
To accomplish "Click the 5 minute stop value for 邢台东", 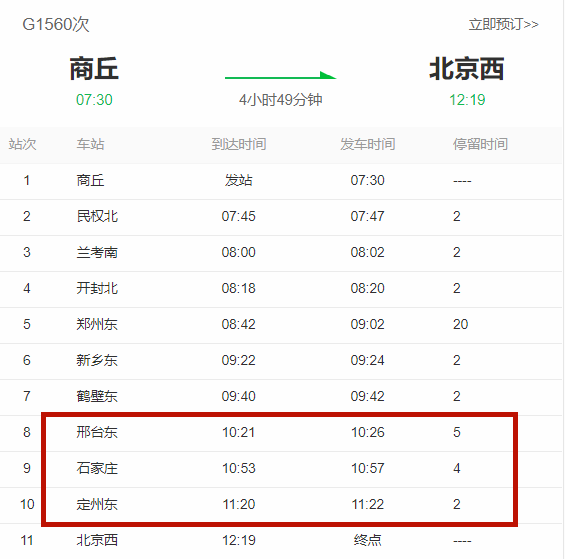I will [457, 432].
